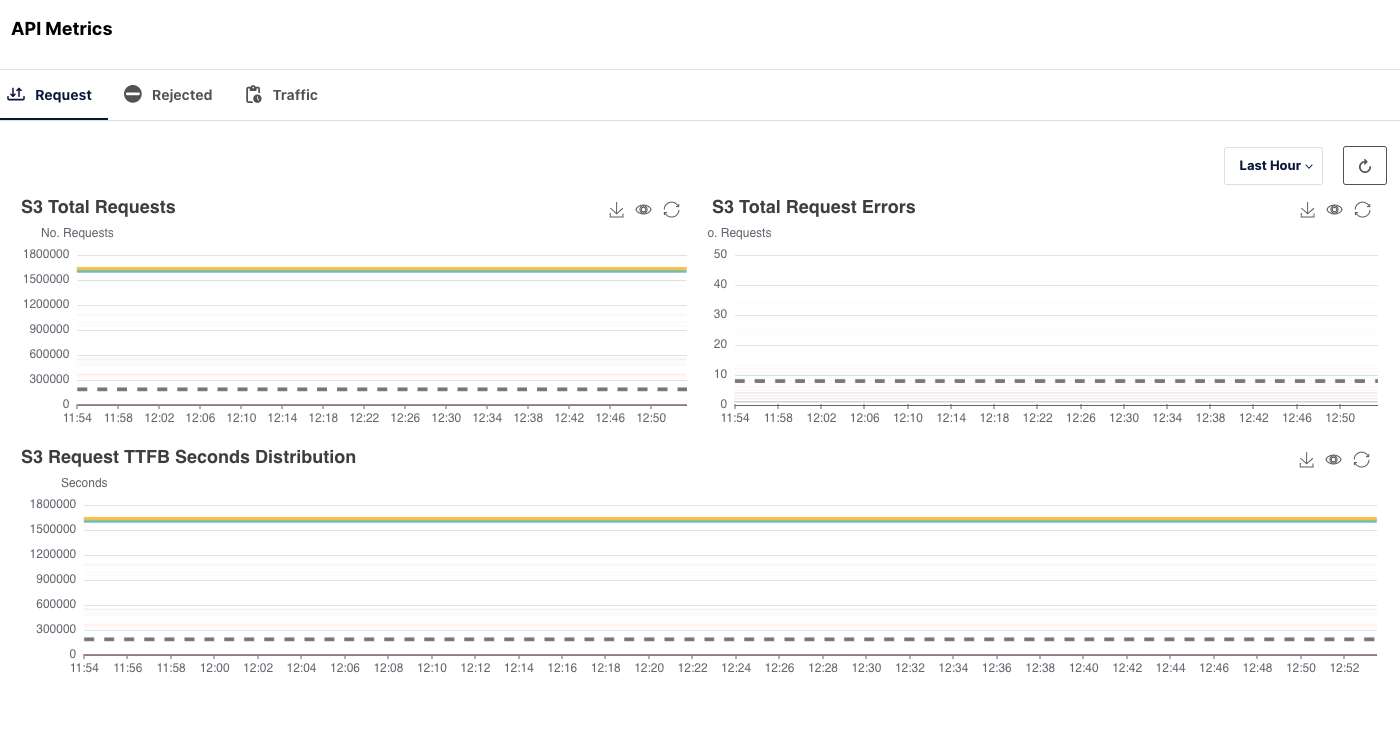1400x748 pixels.
Task: Reload the S3 Total Request Errors chart
Action: (x=1362, y=210)
